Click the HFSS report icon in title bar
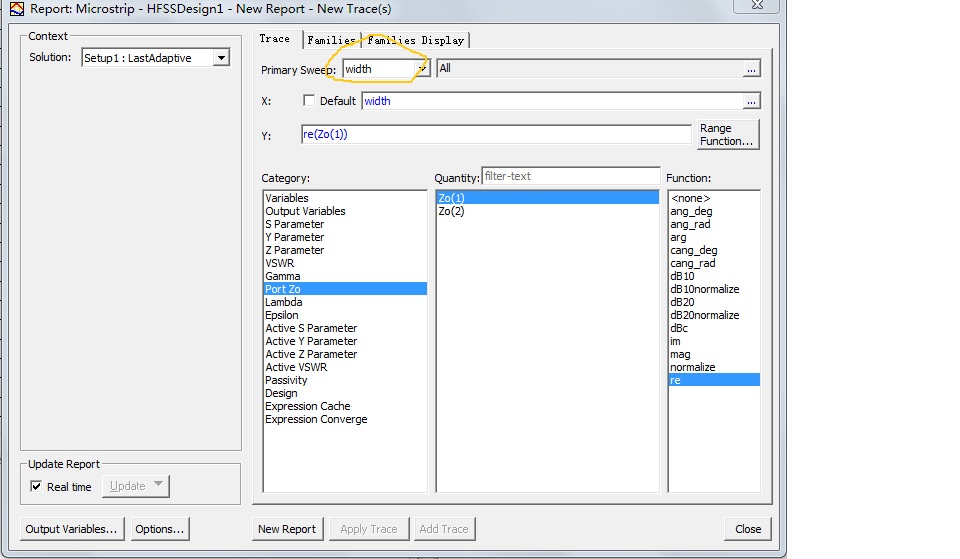 [x=17, y=9]
